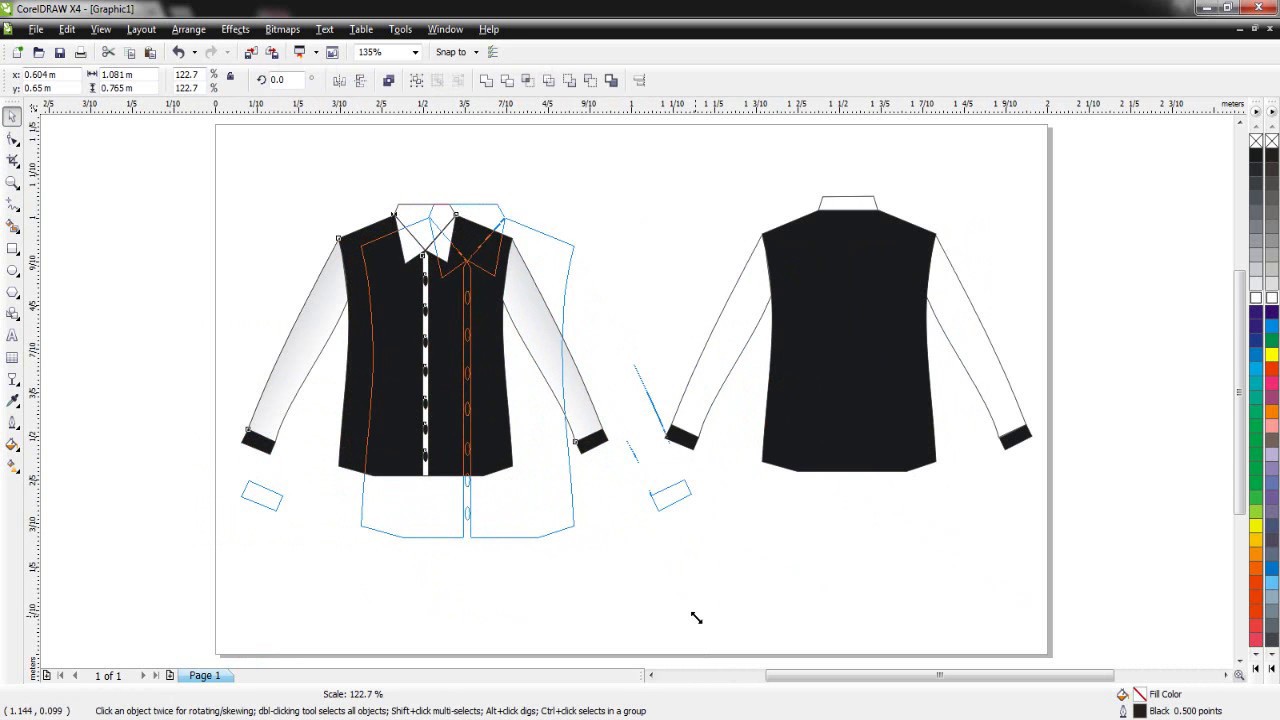Click the Open file icon
This screenshot has width=1280, height=720.
[38, 52]
